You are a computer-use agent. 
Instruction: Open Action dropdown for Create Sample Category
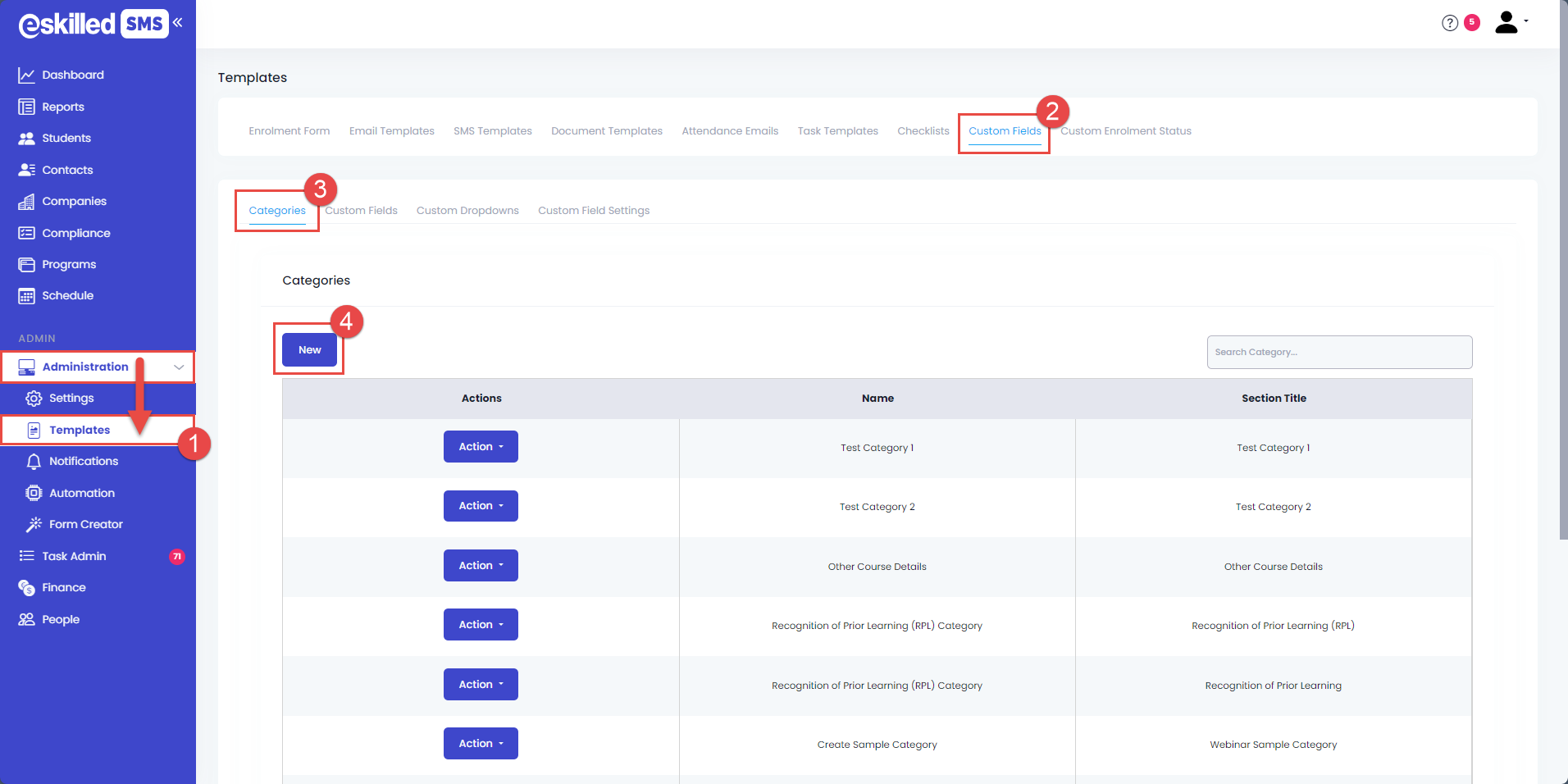tap(481, 744)
